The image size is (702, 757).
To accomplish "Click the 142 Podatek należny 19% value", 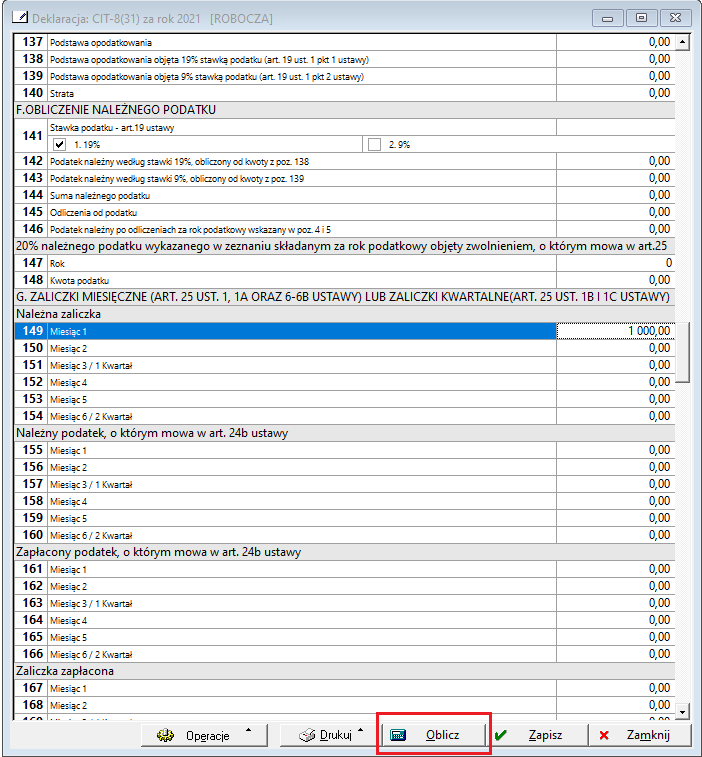I will [616, 161].
